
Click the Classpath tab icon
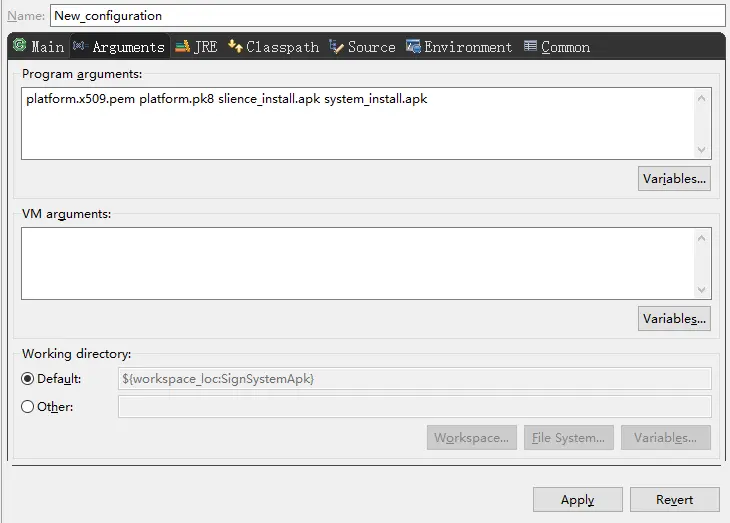click(x=235, y=46)
